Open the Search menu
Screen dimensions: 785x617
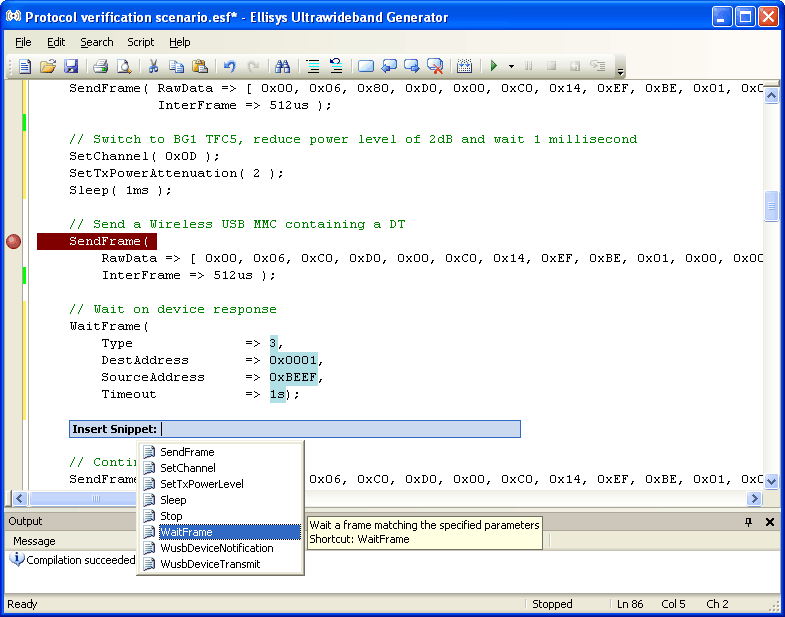[x=97, y=42]
